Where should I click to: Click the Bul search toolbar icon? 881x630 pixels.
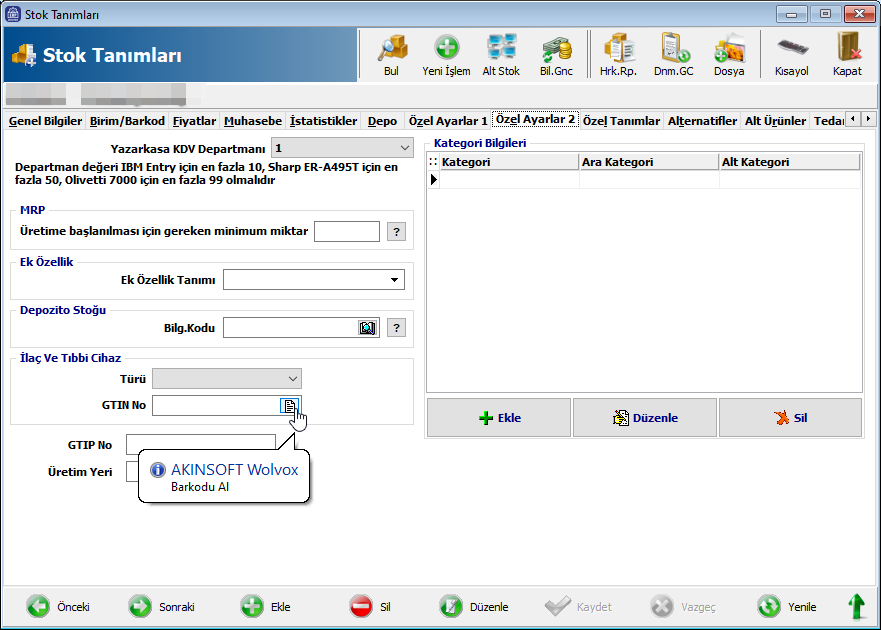click(390, 54)
